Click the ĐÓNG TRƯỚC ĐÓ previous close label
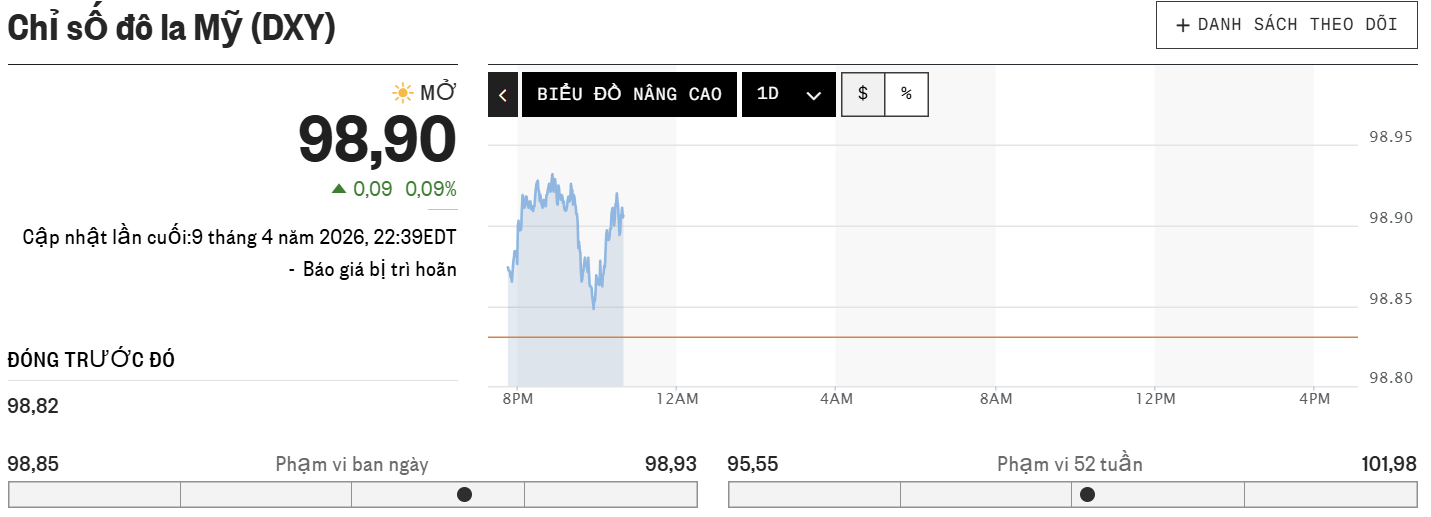Image resolution: width=1431 pixels, height=517 pixels. point(91,360)
